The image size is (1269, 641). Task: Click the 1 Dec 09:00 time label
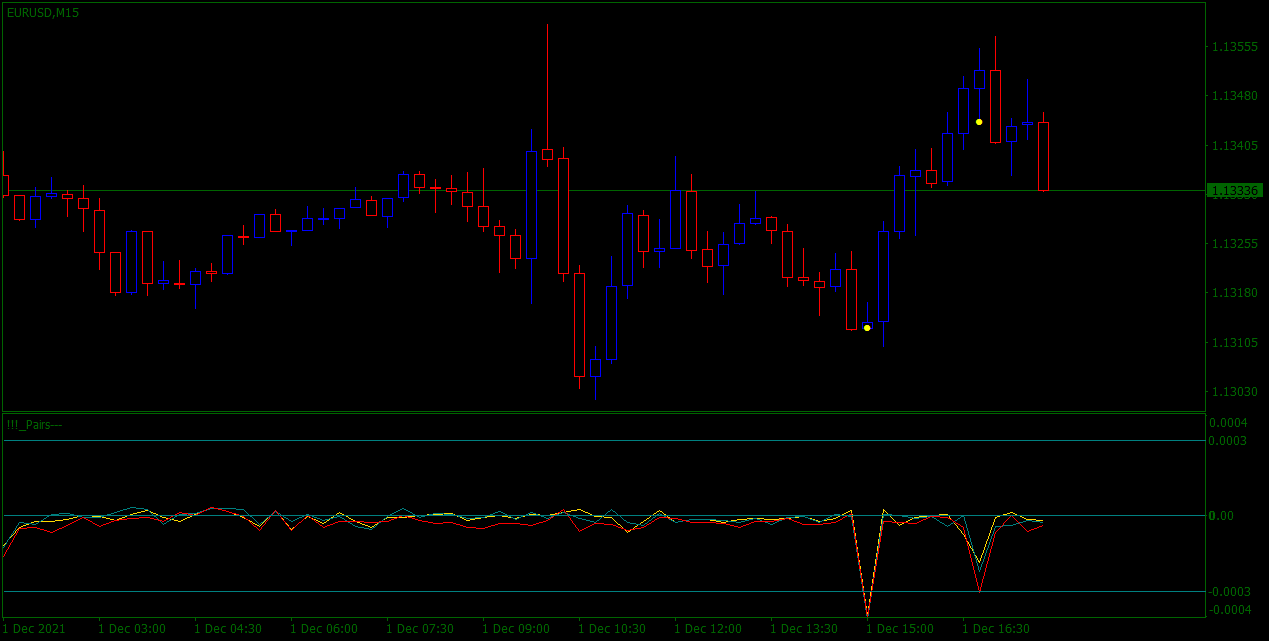[516, 629]
